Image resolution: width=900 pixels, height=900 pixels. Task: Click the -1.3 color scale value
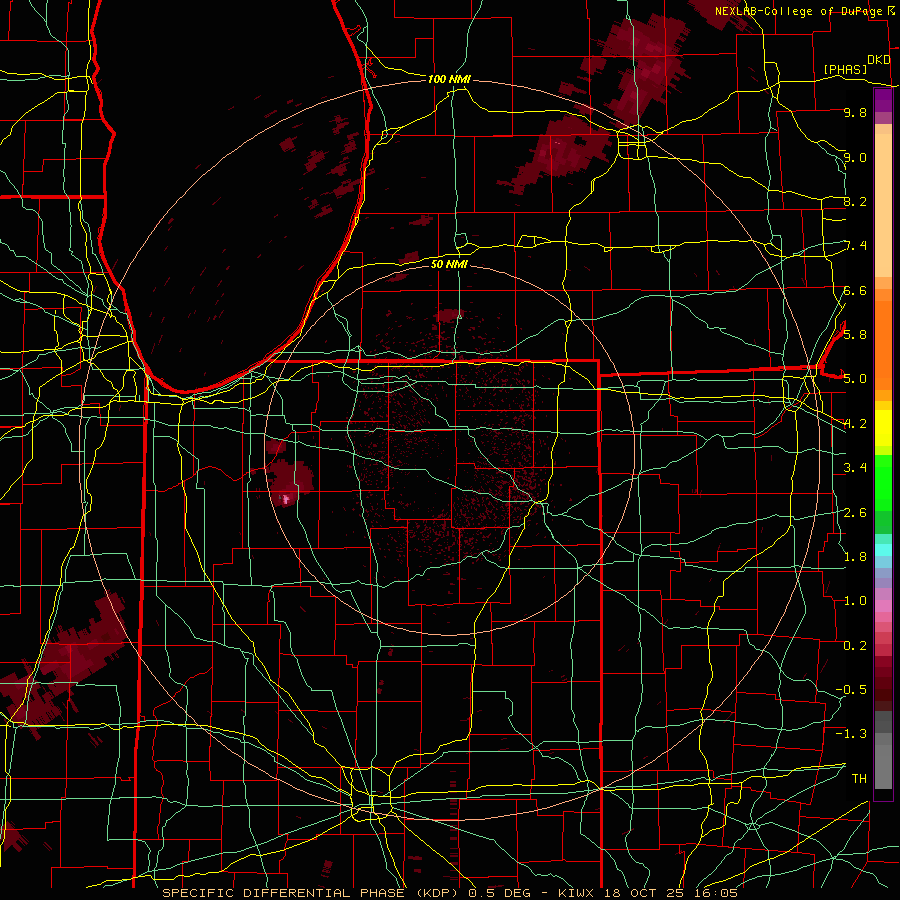(851, 734)
